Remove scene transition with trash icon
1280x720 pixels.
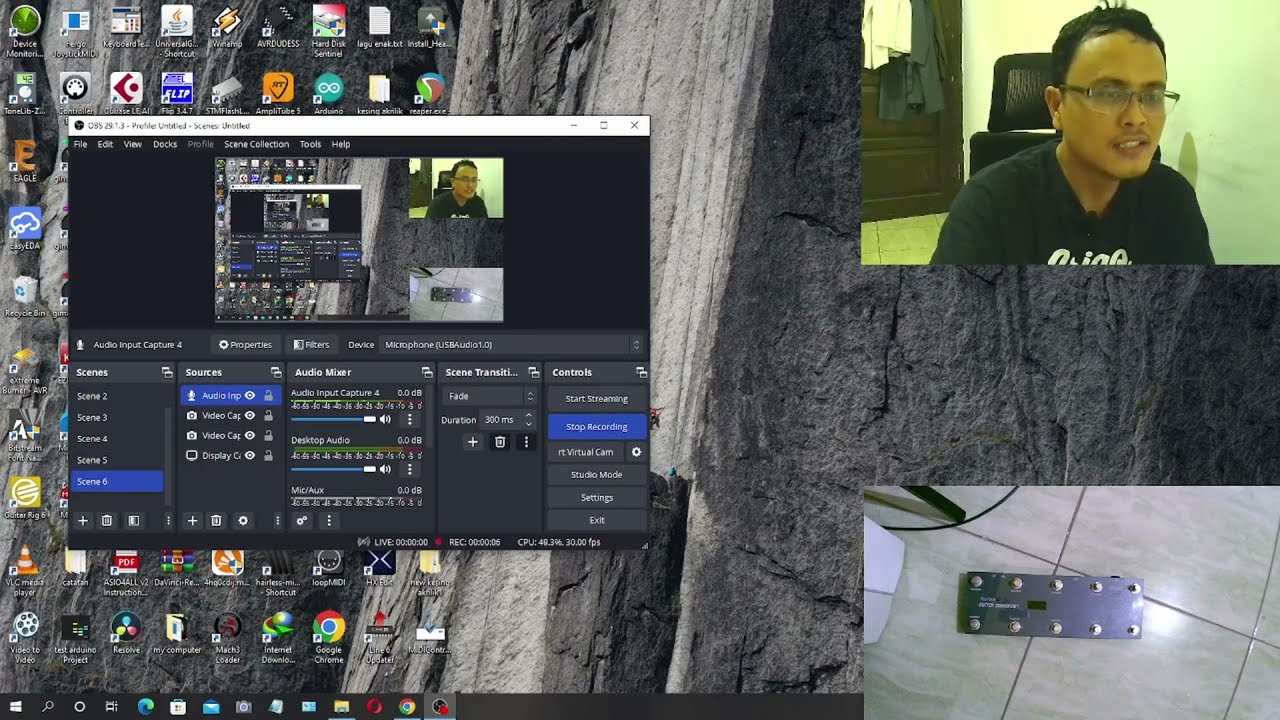[x=500, y=441]
